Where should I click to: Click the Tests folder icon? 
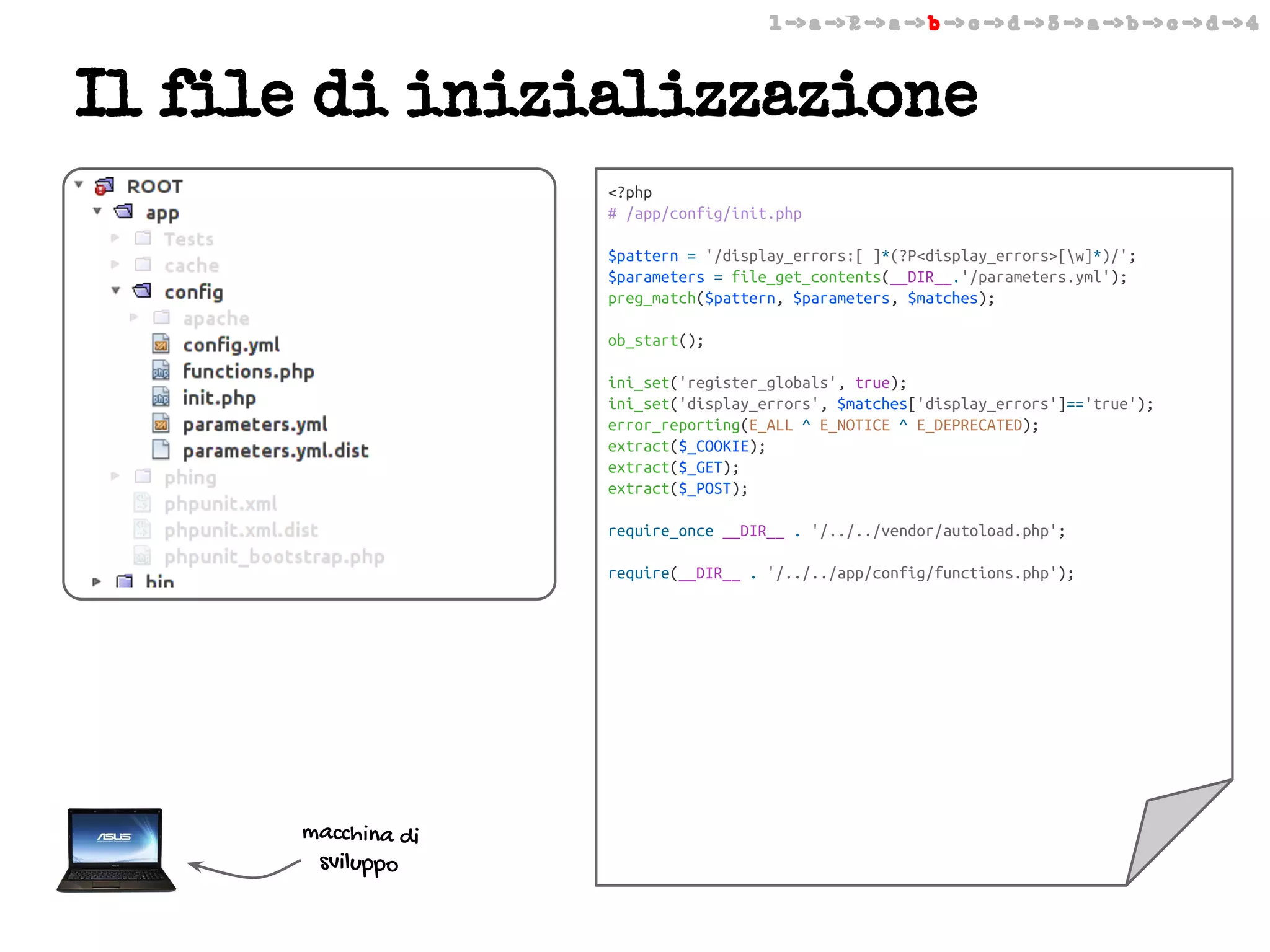click(x=143, y=238)
